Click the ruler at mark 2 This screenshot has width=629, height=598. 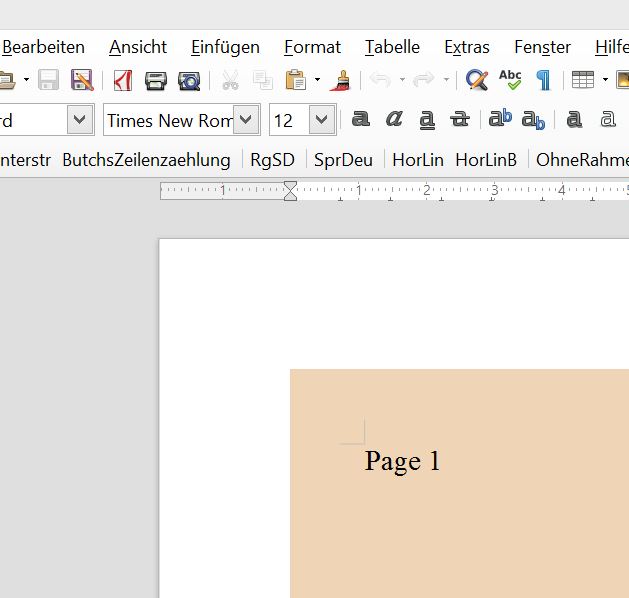pos(427,190)
